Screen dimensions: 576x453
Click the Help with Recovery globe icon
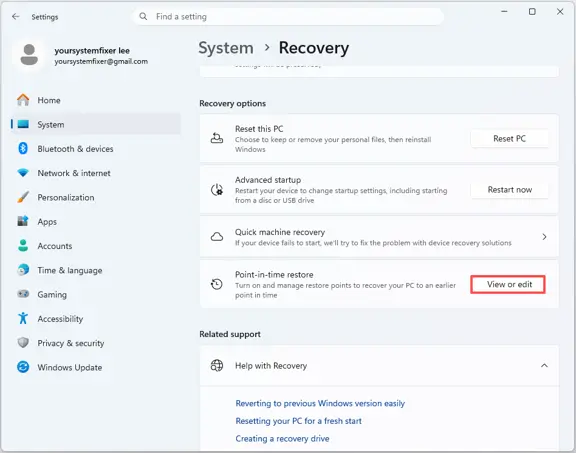[x=217, y=366]
